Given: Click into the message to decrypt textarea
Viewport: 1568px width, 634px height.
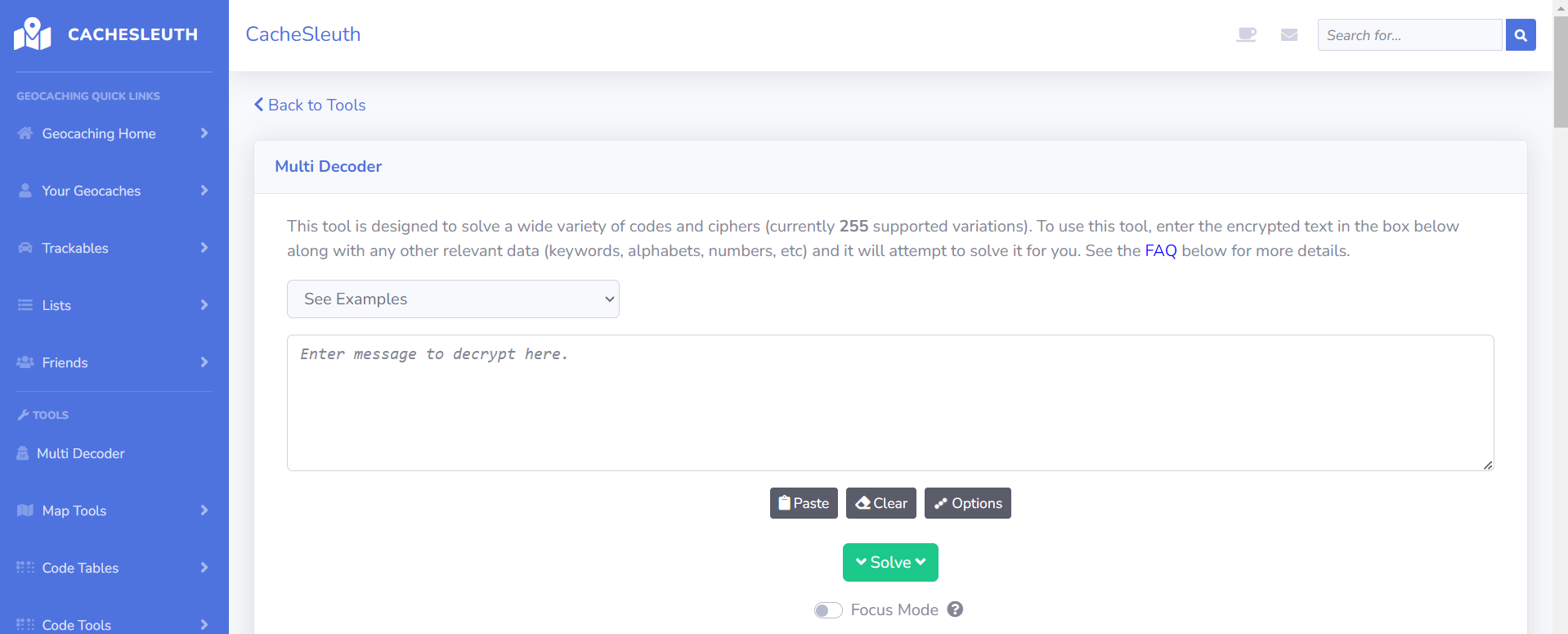Looking at the screenshot, I should (x=889, y=402).
